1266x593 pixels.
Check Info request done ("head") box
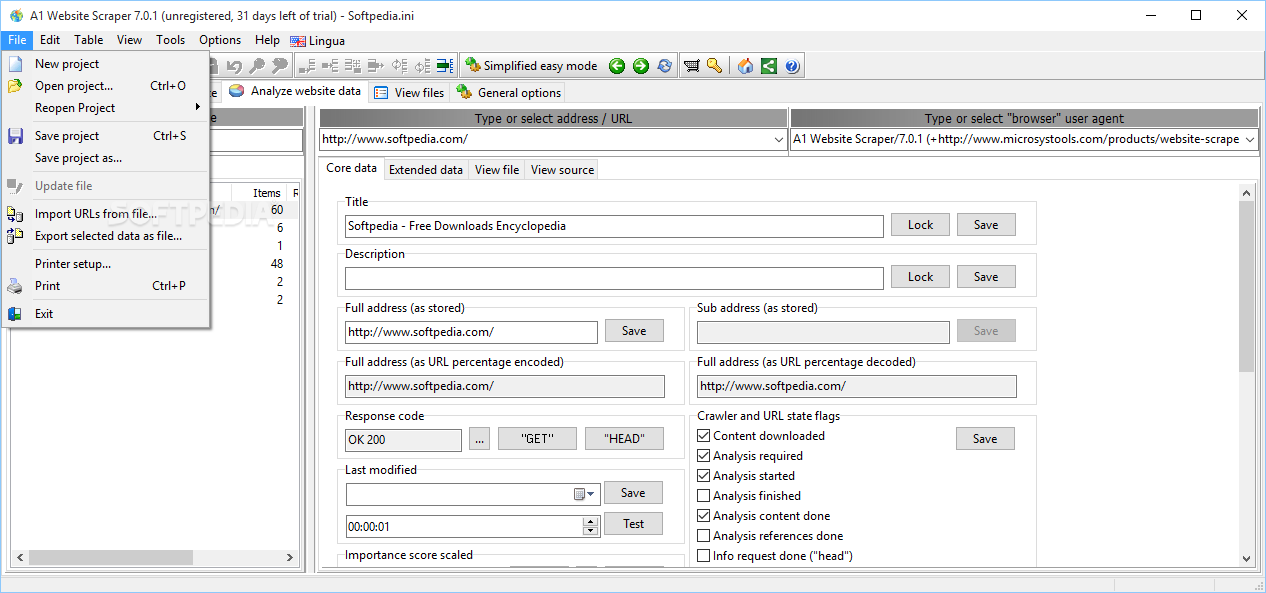[704, 556]
